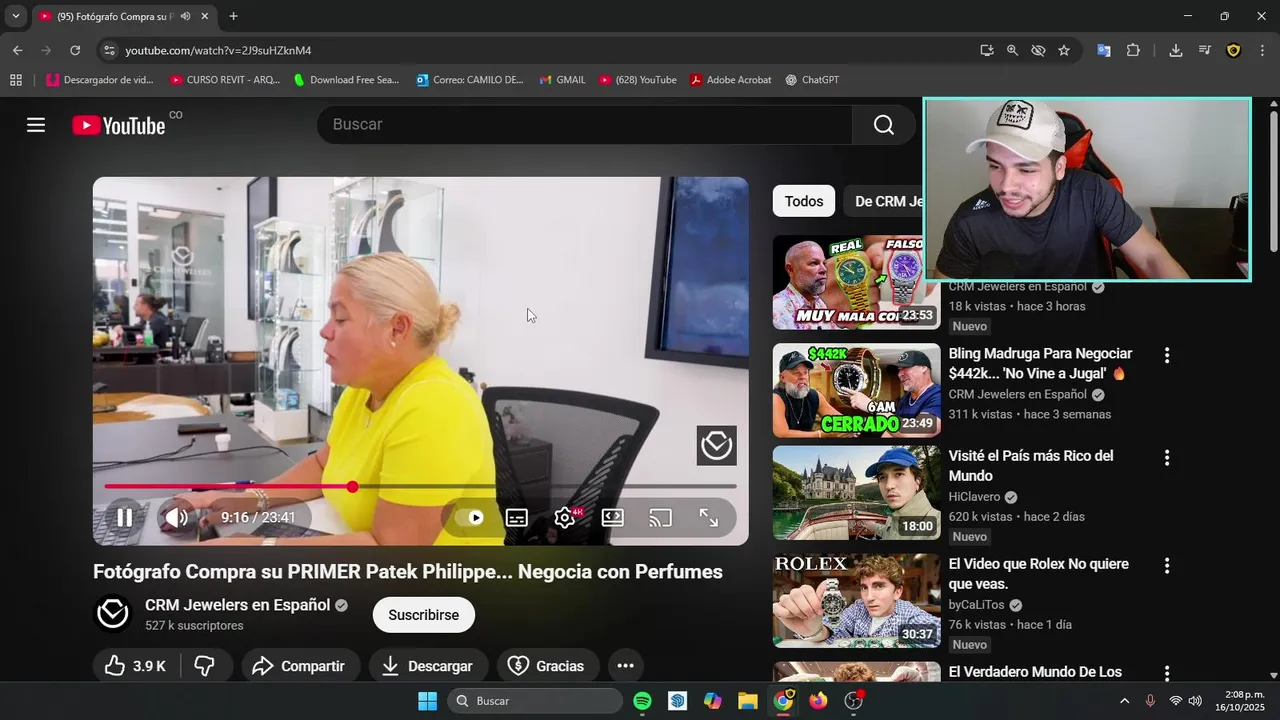Open the Windows Start button
Screen dimensions: 1280x720
click(427, 701)
